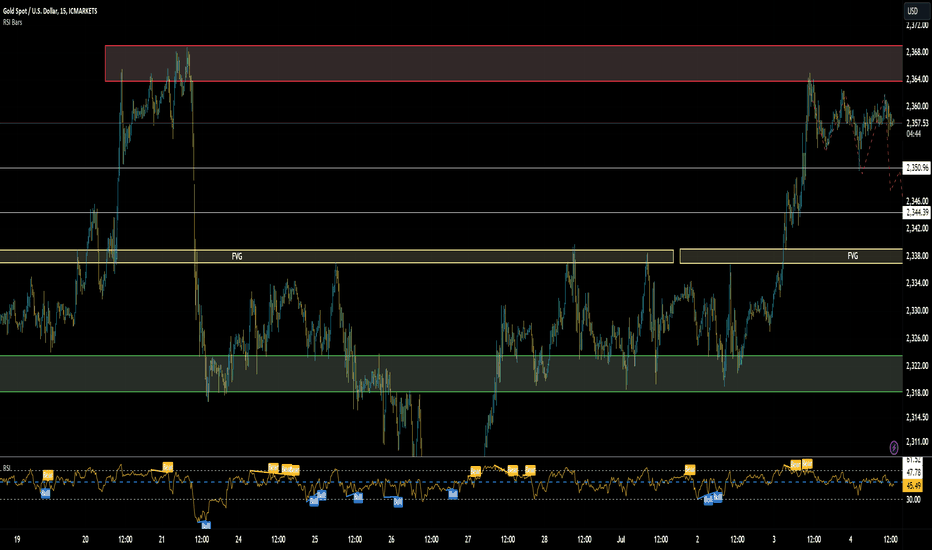Screen dimensions: 932x550
Task: Click the 21 date on time axis
Action: click(162, 539)
